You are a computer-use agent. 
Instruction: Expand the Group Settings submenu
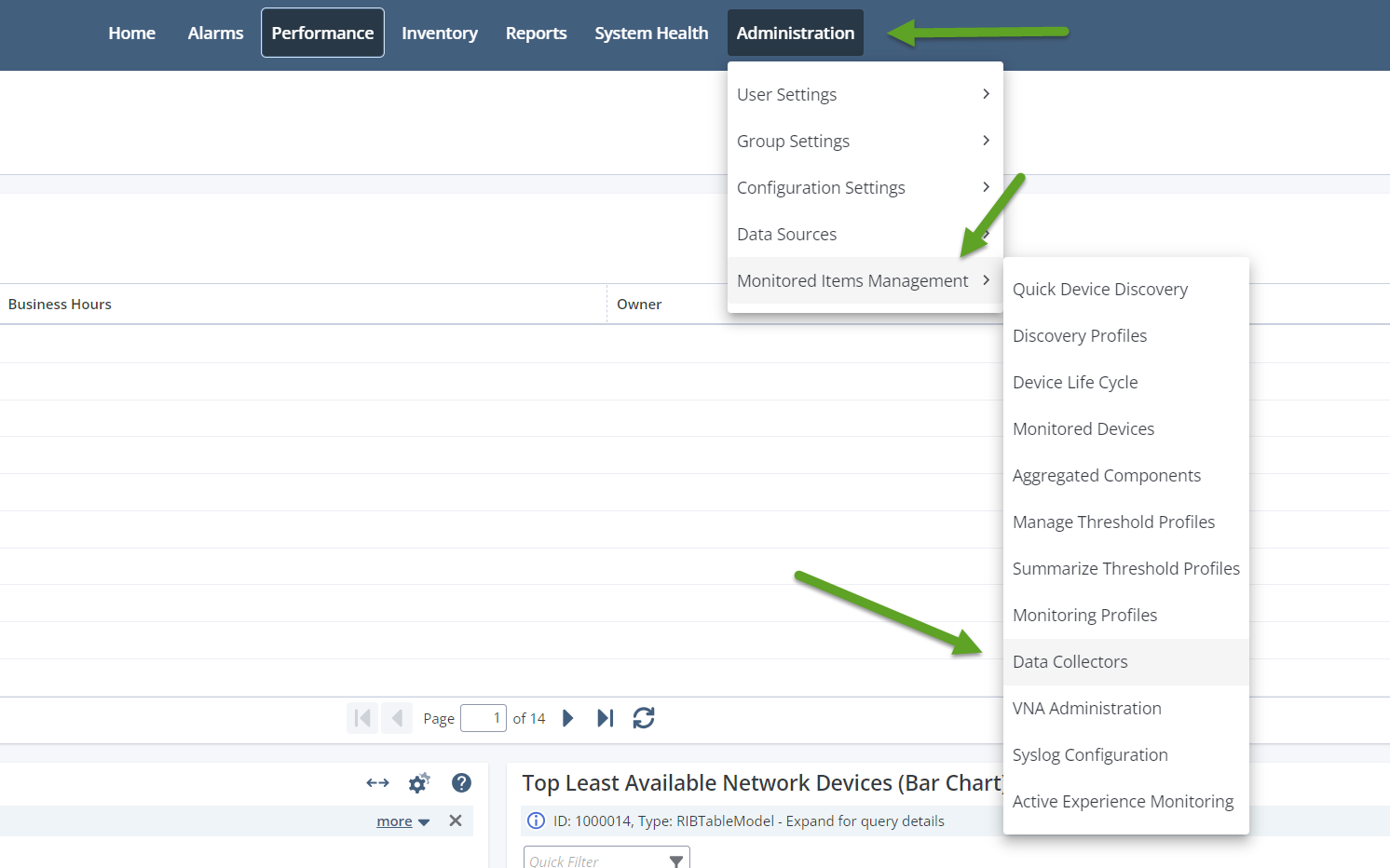coord(864,141)
